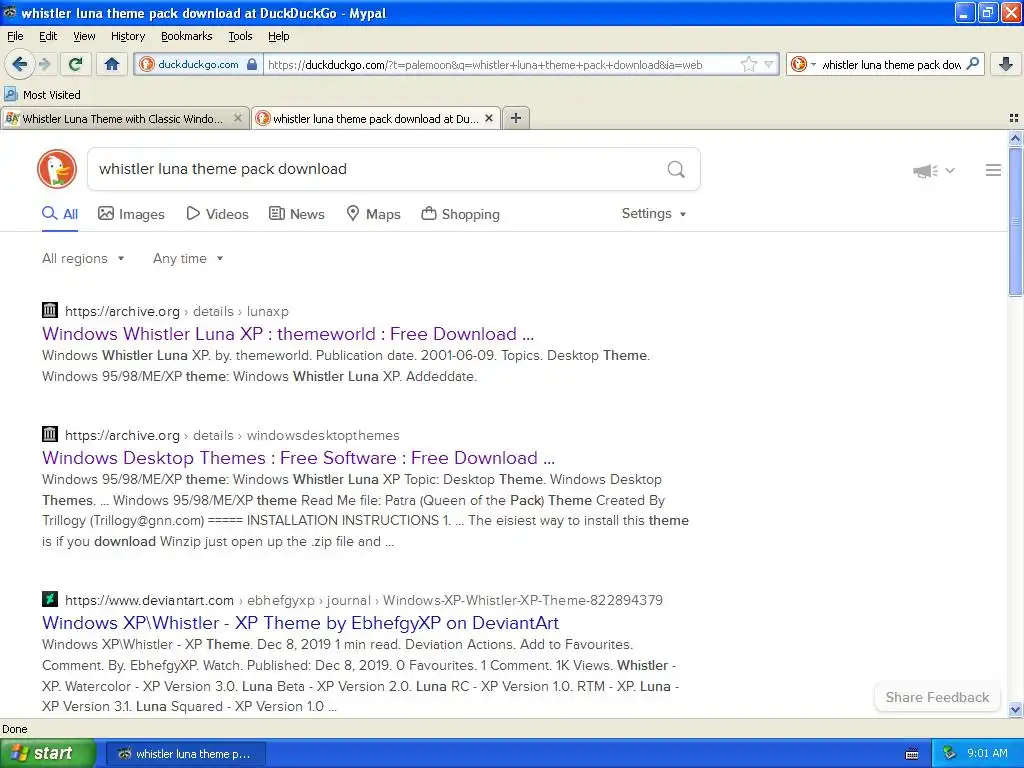
Task: Click the Forward navigation arrow
Action: [44, 64]
